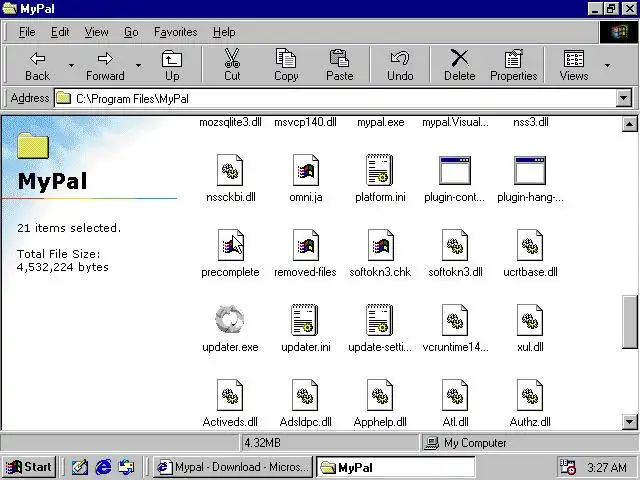Open the View menu
Screen dimensions: 640x480
[96, 32]
